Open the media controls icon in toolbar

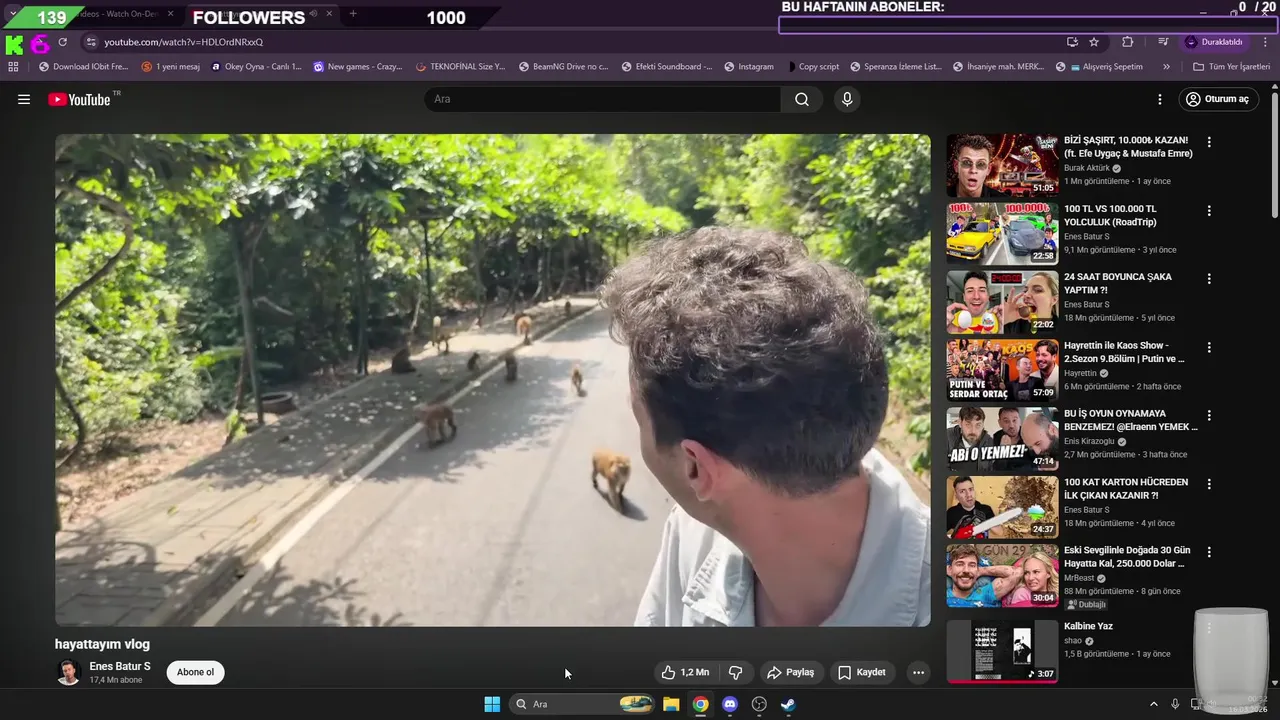(x=1163, y=42)
